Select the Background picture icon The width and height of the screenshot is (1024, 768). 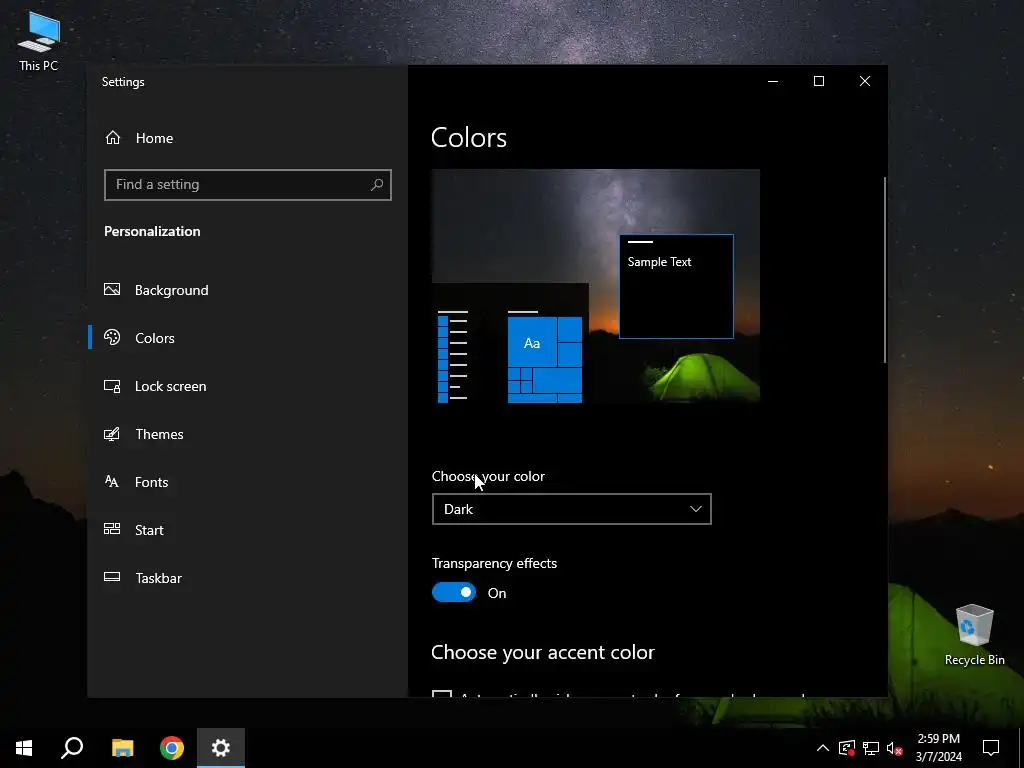(112, 289)
